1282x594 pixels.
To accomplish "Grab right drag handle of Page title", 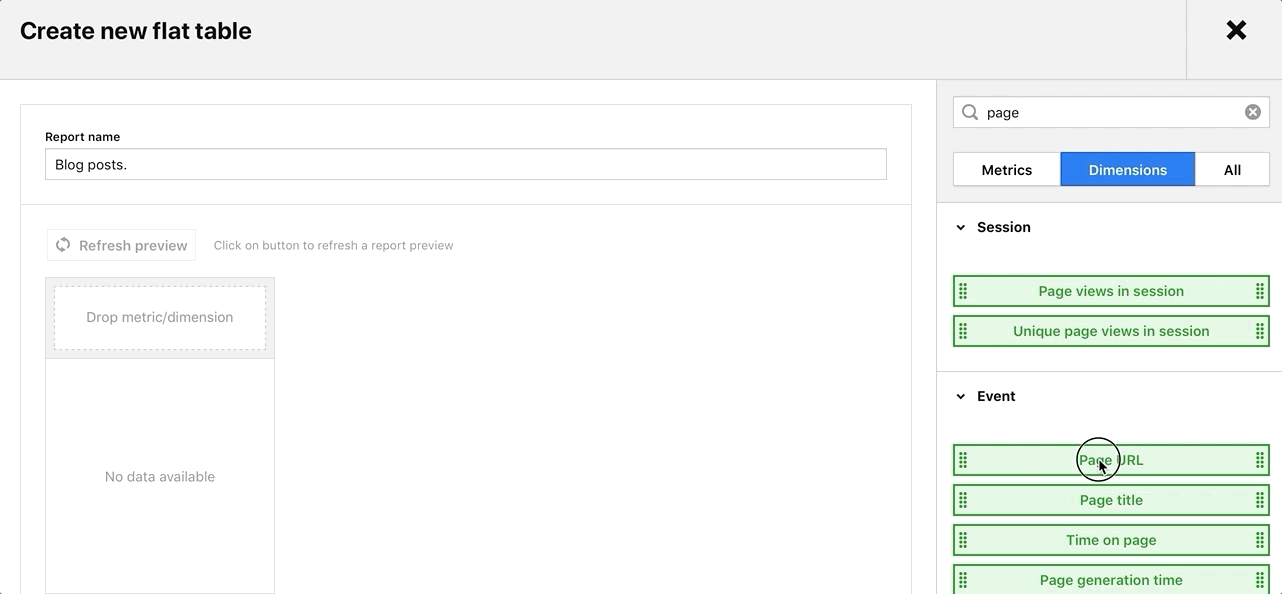I will [x=1260, y=500].
